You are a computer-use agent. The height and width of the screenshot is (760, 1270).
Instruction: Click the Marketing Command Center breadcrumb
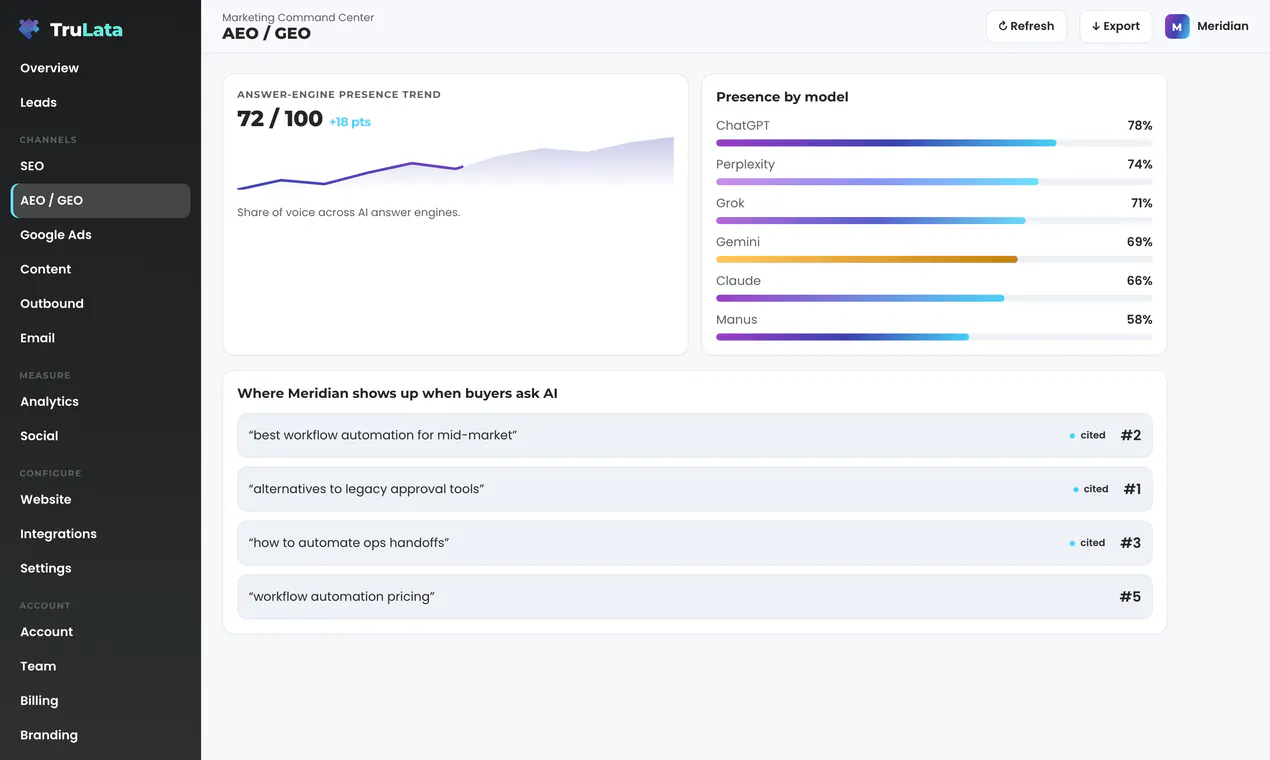point(298,17)
